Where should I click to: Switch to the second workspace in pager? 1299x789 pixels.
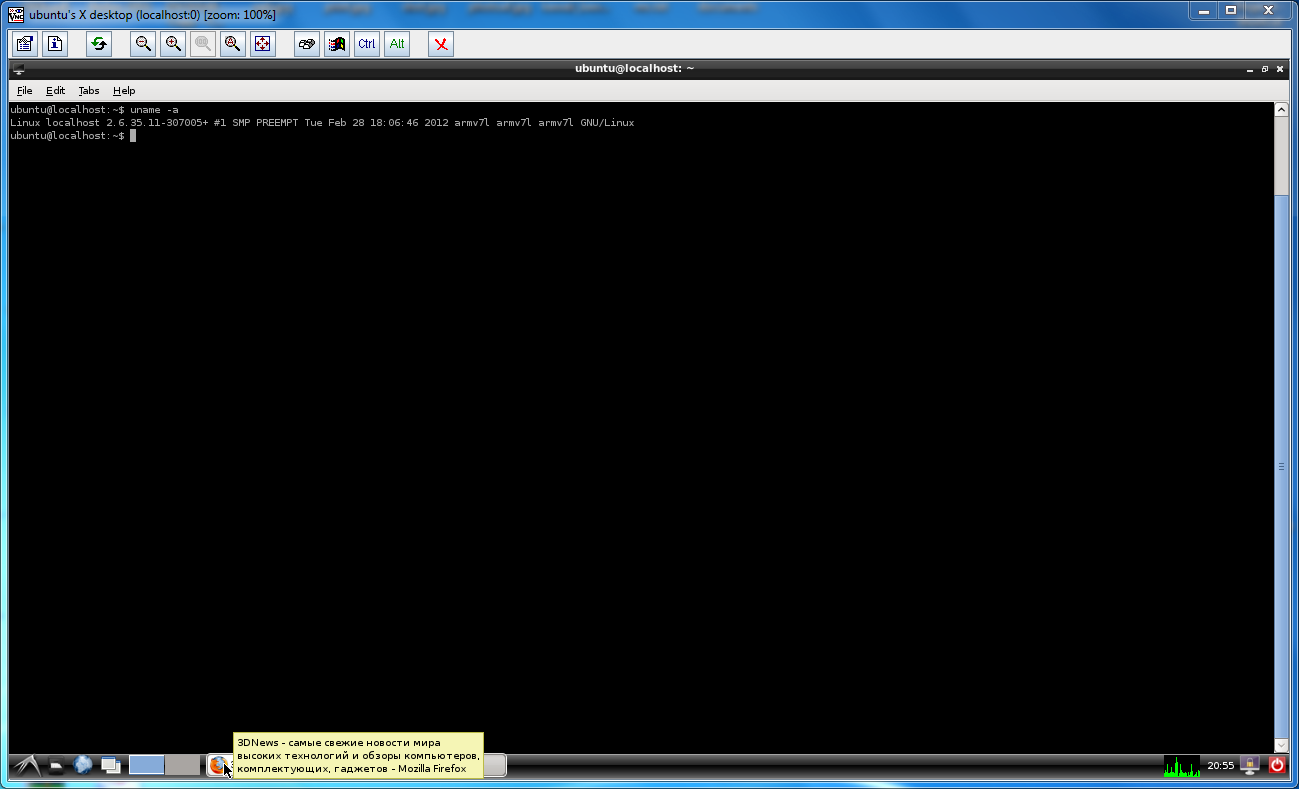point(182,766)
